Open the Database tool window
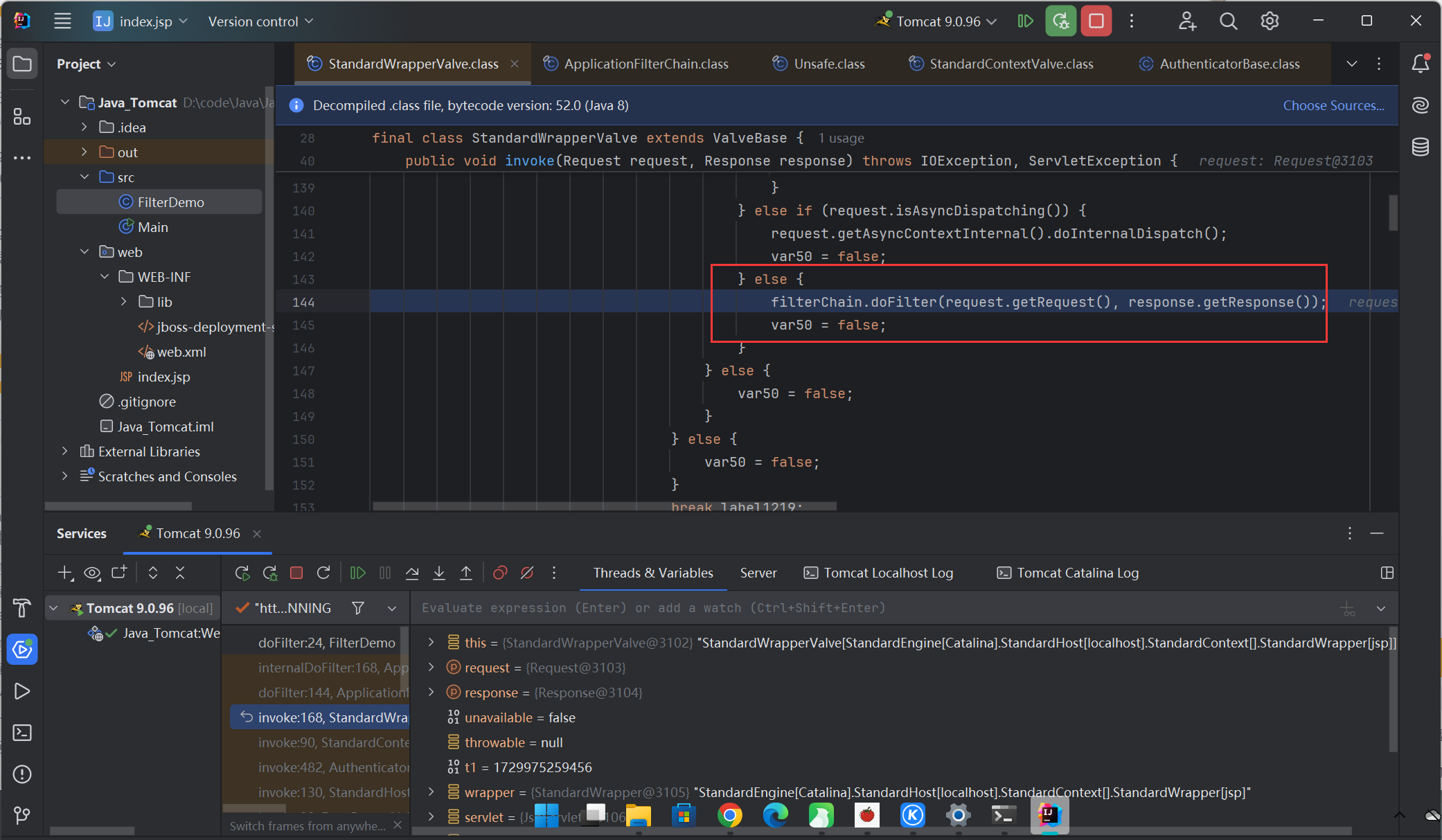The width and height of the screenshot is (1442, 840). click(x=1421, y=147)
